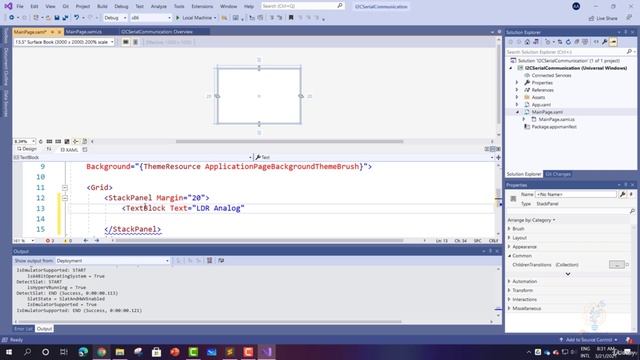640x360 pixels.
Task: Click the swap panes icon between Design and XAML
Action: click(49, 149)
